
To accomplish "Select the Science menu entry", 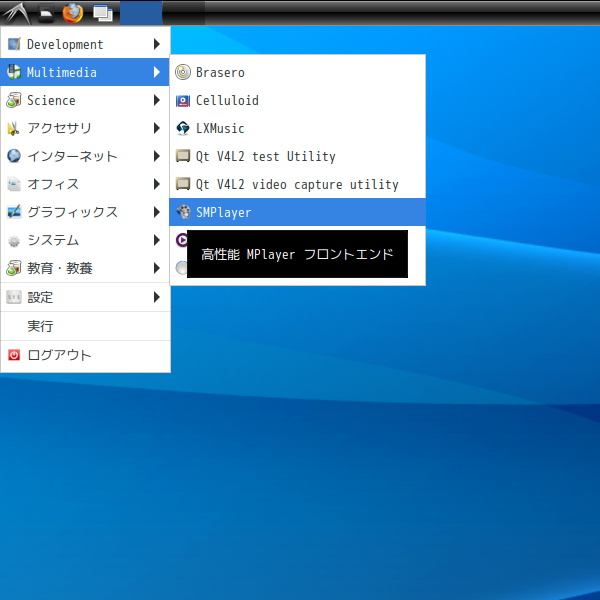I will click(x=85, y=100).
